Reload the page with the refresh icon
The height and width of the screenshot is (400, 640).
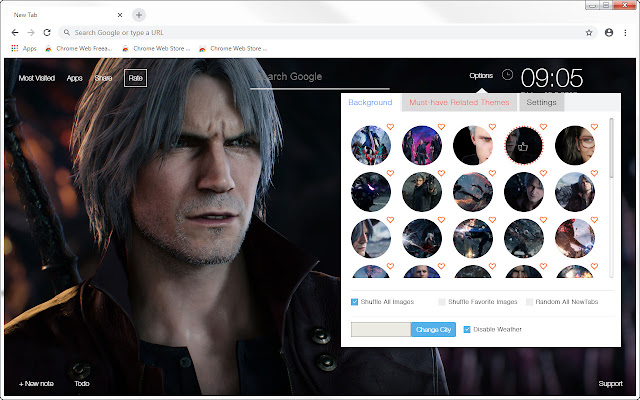(x=47, y=33)
